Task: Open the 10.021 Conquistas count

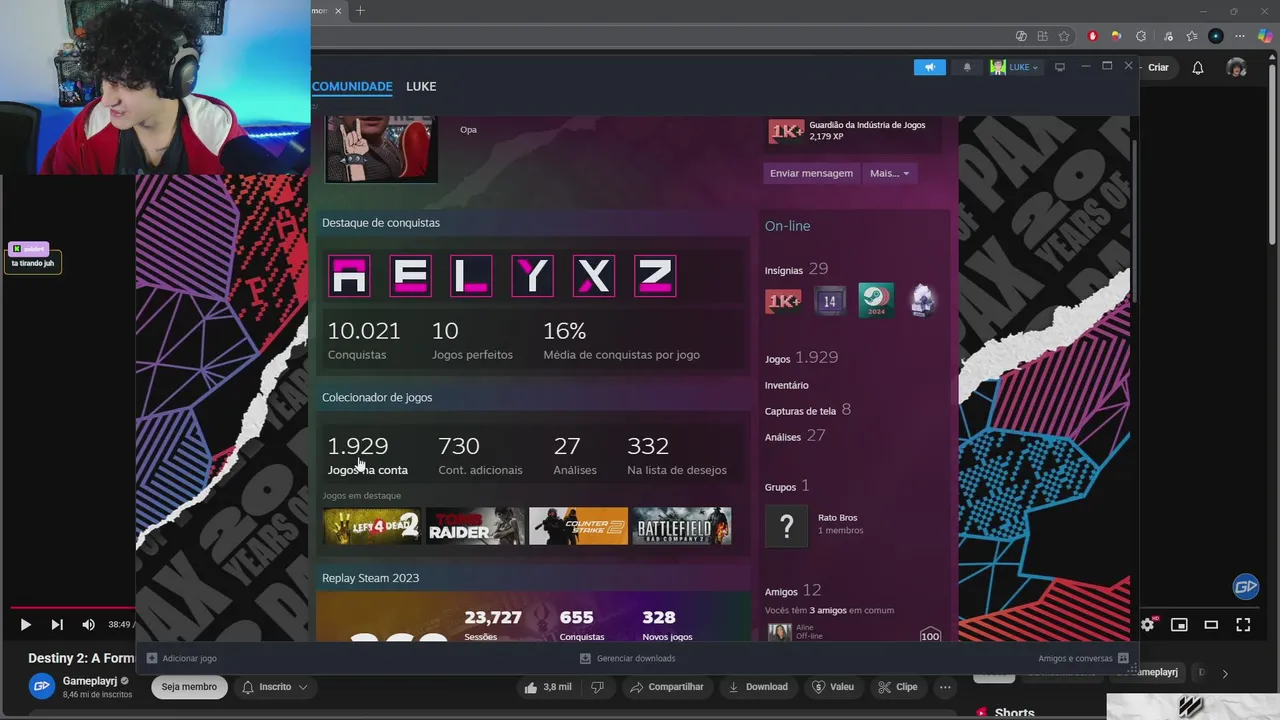Action: 364,340
